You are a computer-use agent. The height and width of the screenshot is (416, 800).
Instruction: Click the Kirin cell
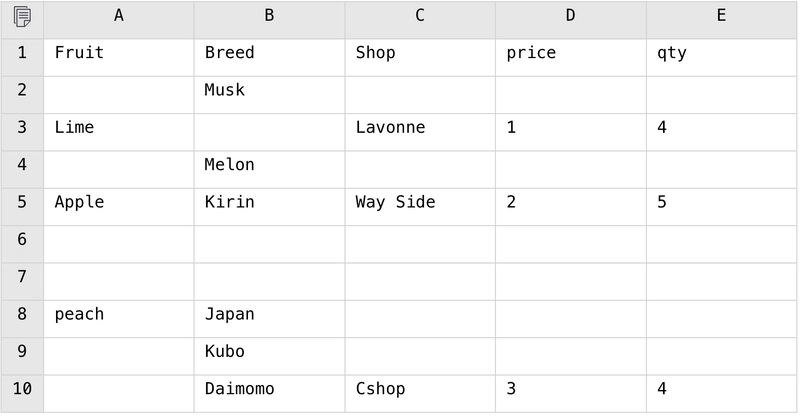pyautogui.click(x=269, y=207)
